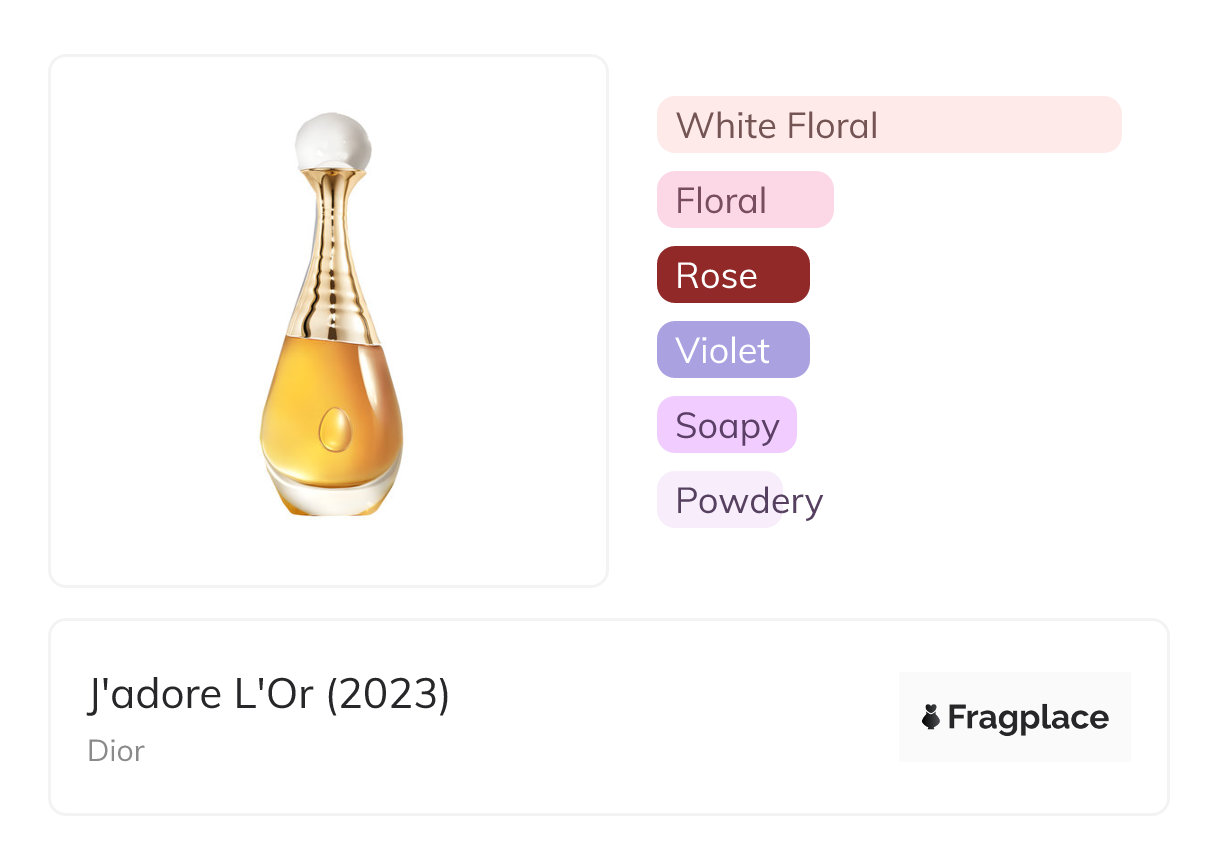1218x864 pixels.
Task: Open the J'adore L'Or (2023) title
Action: pyautogui.click(x=268, y=695)
